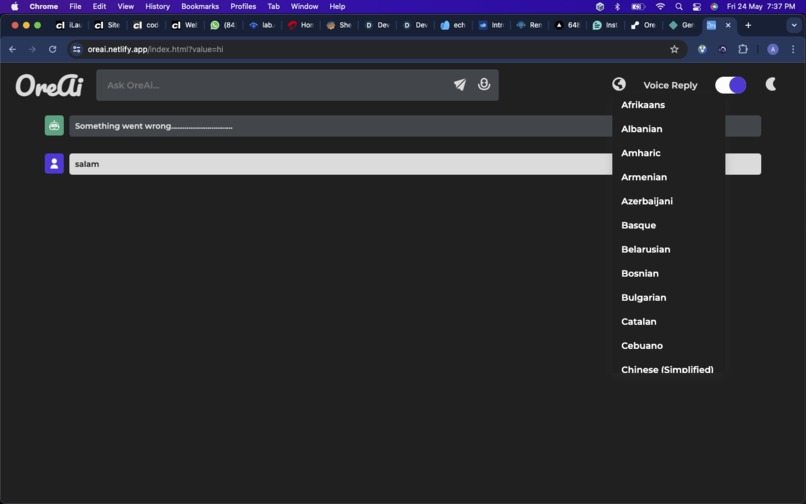Click browser forward arrow

coord(32,49)
